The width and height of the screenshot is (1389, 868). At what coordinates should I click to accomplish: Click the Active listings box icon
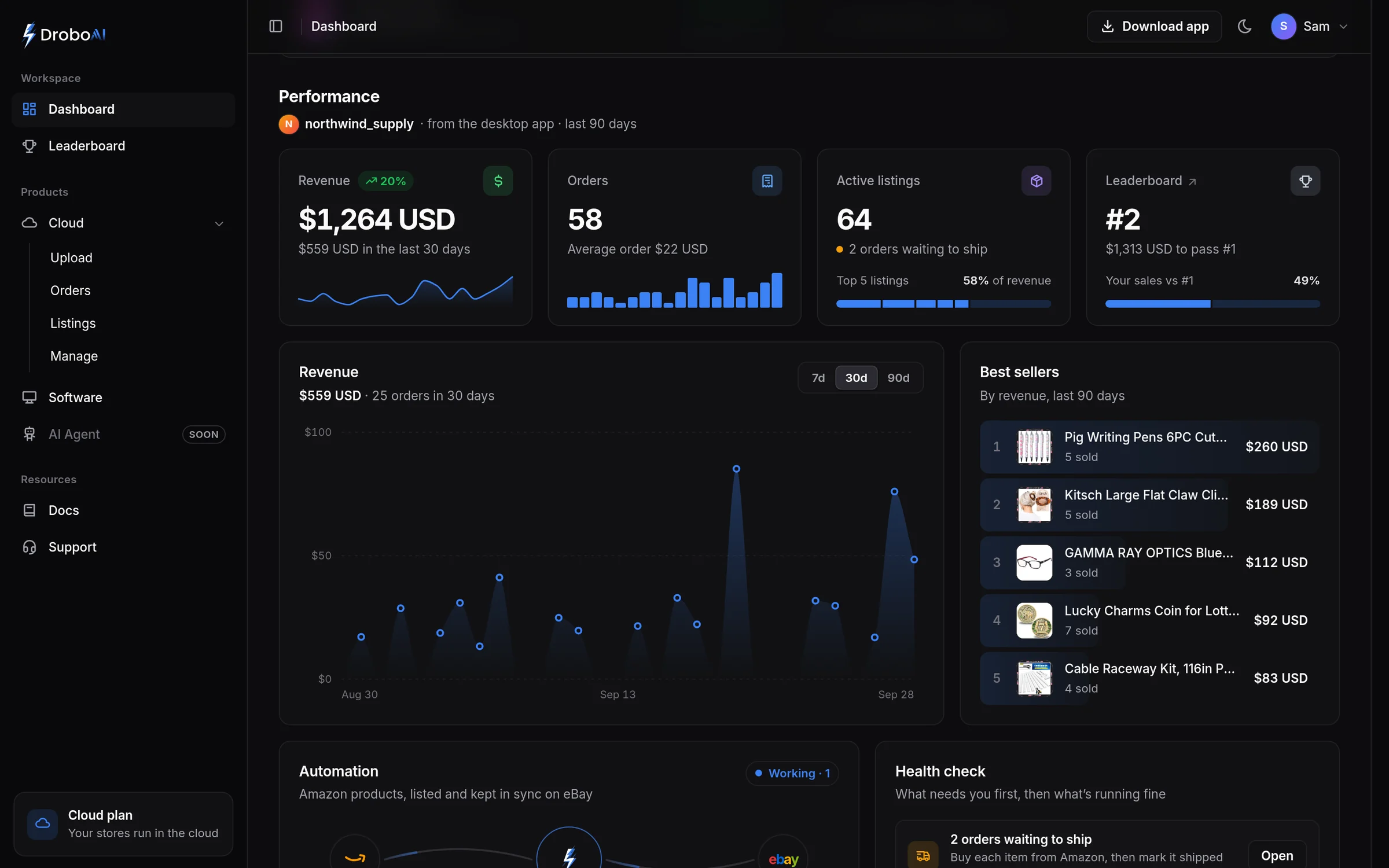click(1036, 181)
